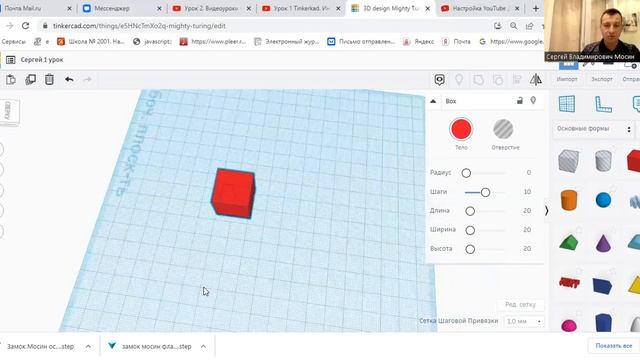The width and height of the screenshot is (640, 360).
Task: Lock the Box shape editing
Action: coord(520,100)
